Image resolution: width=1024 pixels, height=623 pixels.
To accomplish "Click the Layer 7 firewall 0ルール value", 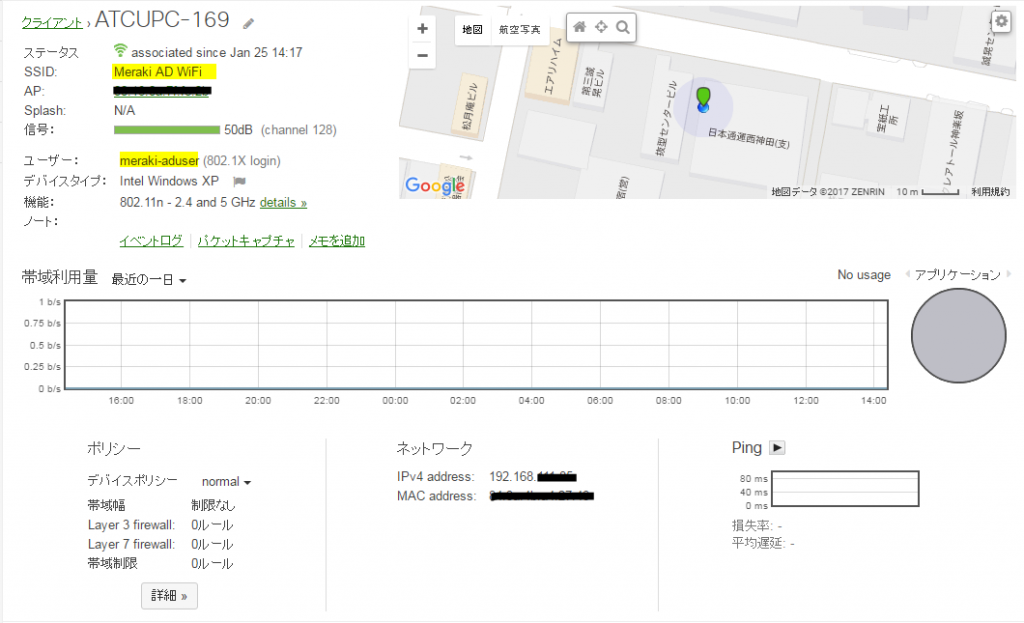I will pos(212,545).
